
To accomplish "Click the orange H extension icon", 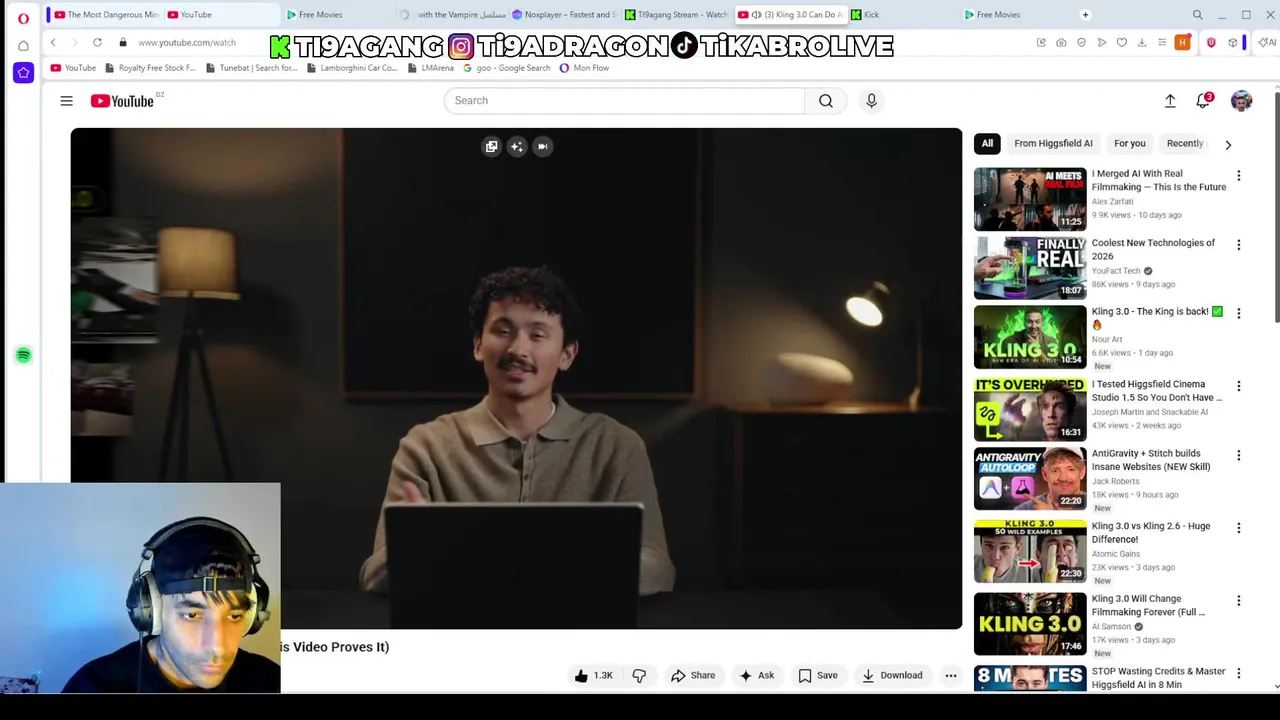I will click(1183, 43).
